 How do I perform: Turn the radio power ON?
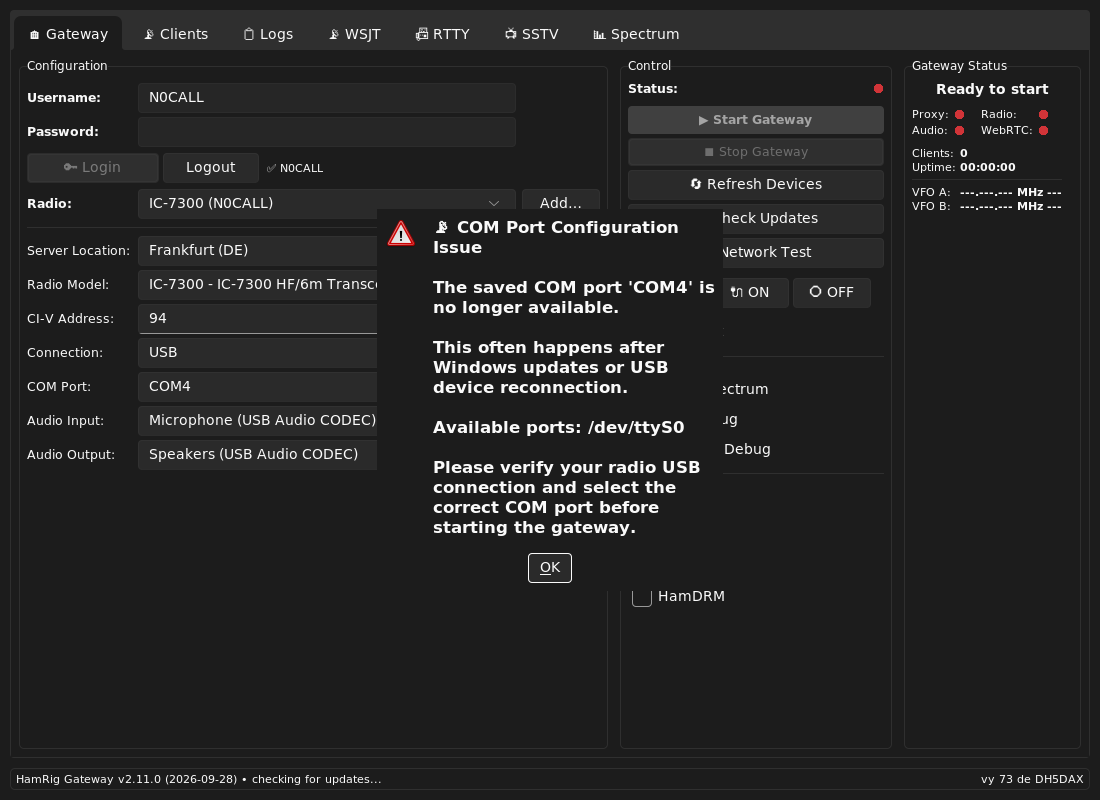756,293
